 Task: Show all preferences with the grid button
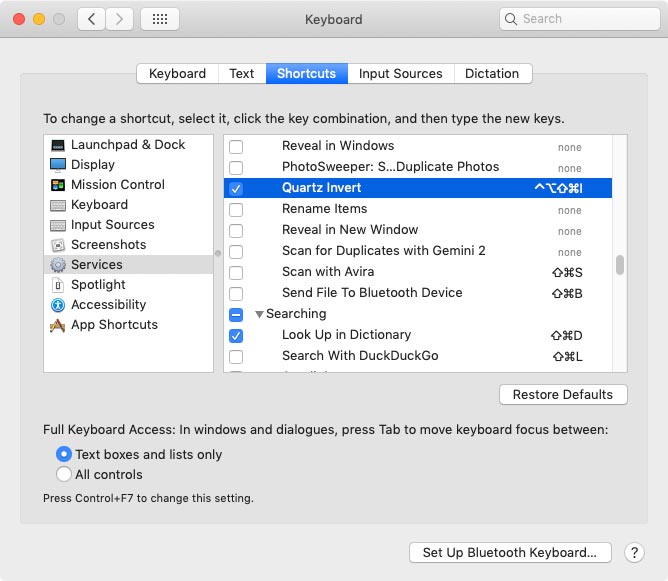click(x=160, y=19)
